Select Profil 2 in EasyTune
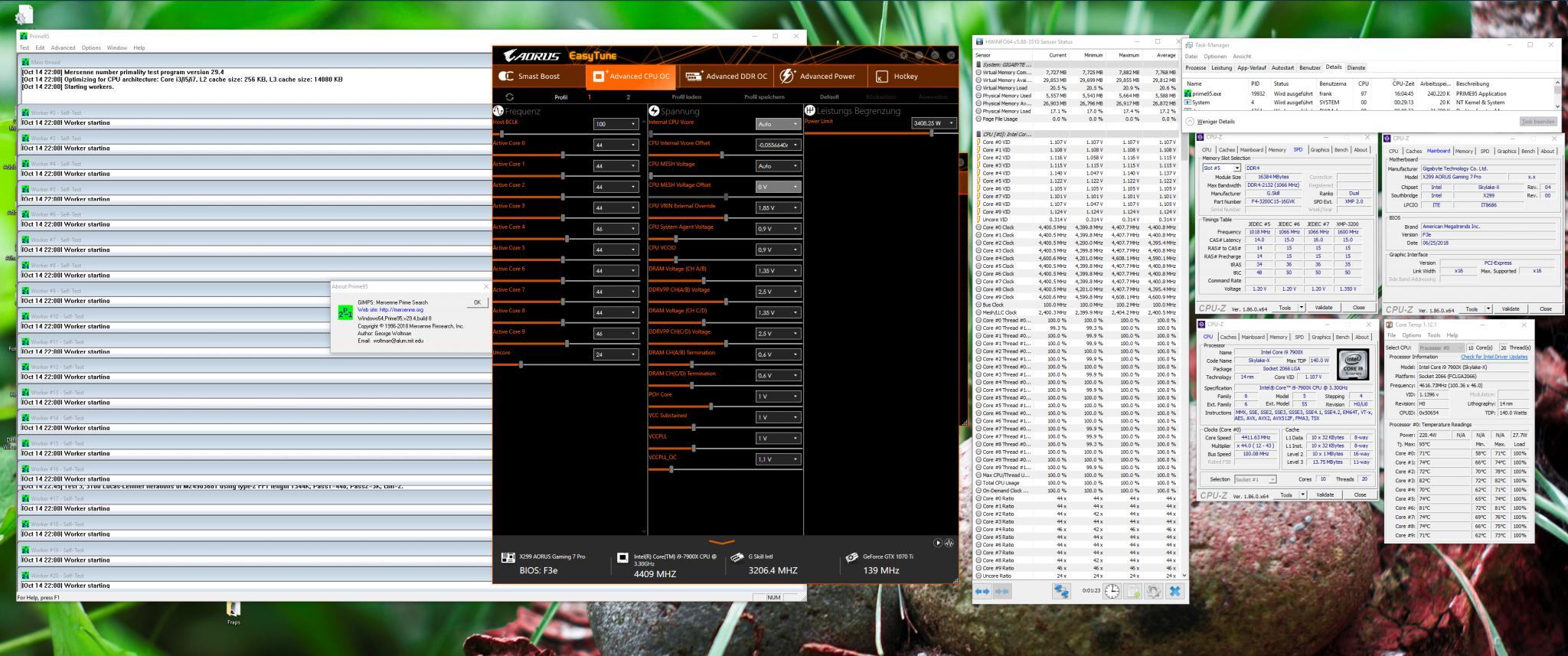Screen dimensions: 1568x656 (628, 97)
